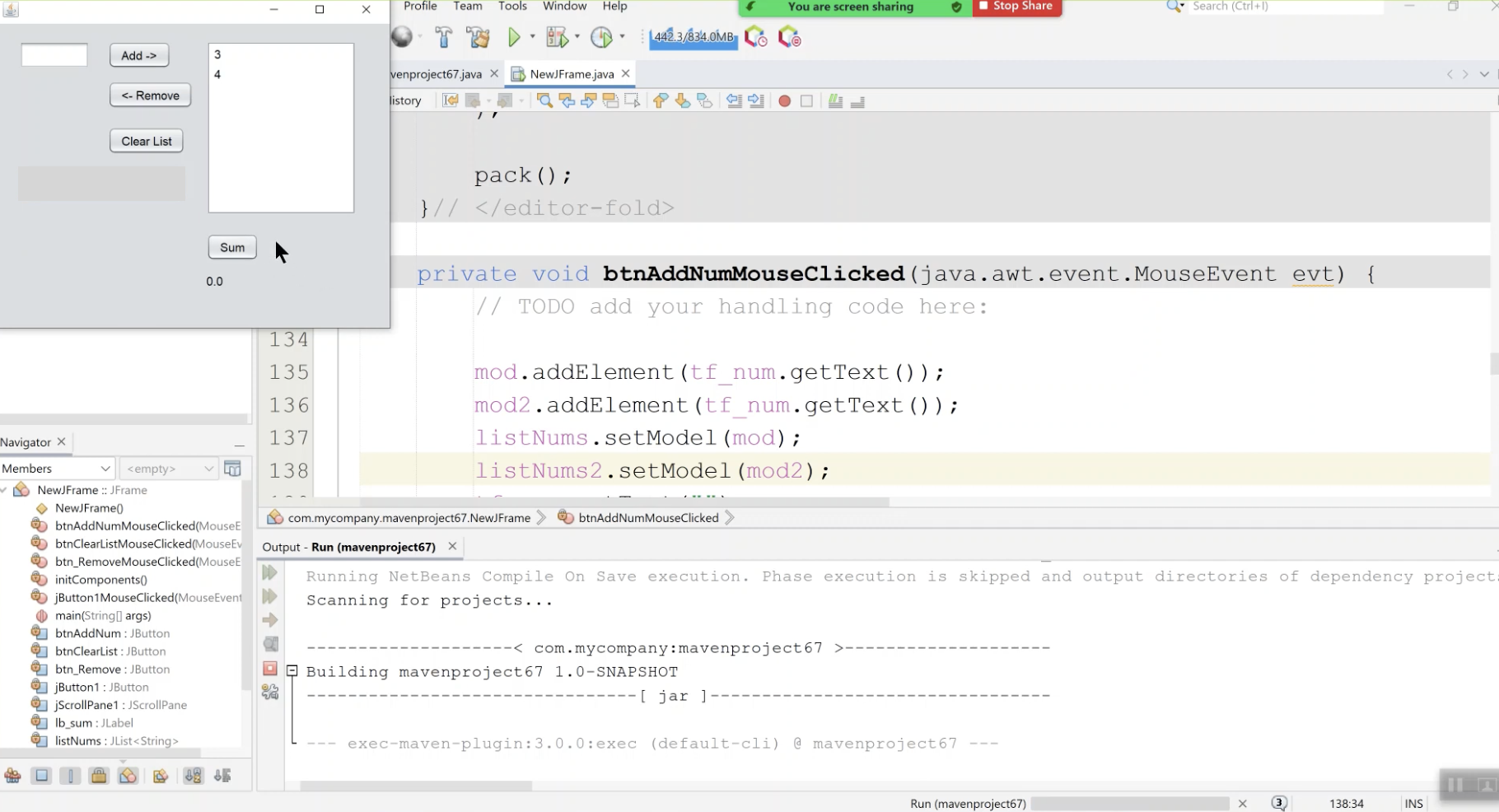Click the Find Selection magnifier icon
Image resolution: width=1499 pixels, height=812 pixels.
pos(544,100)
